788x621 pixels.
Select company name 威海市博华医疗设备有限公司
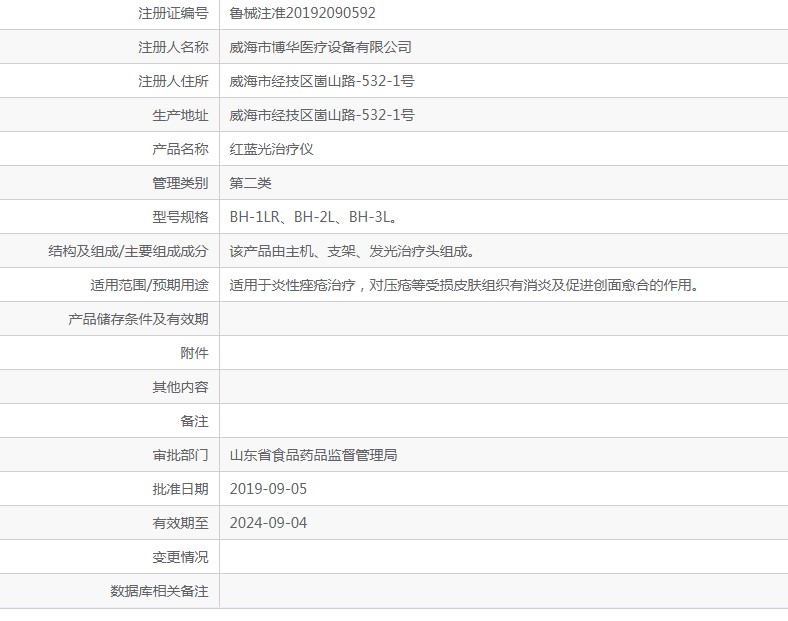[321, 47]
